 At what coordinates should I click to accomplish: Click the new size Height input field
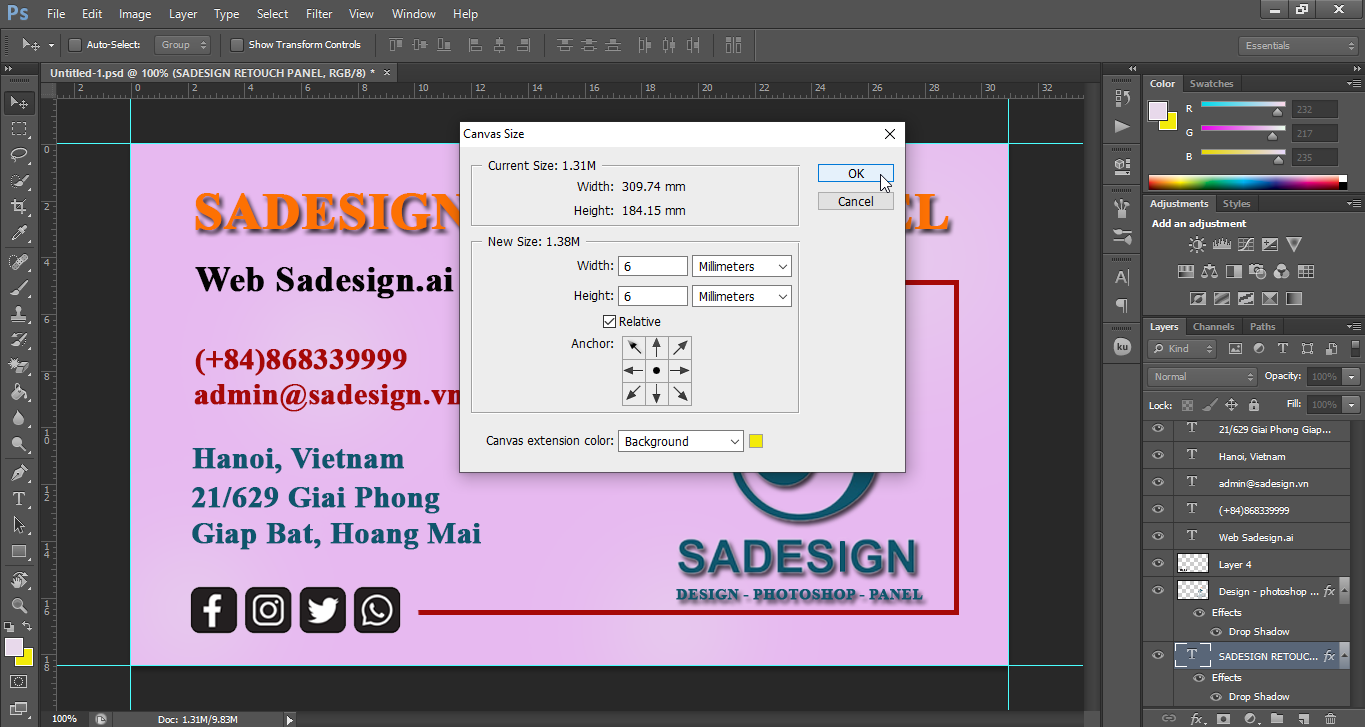point(653,297)
